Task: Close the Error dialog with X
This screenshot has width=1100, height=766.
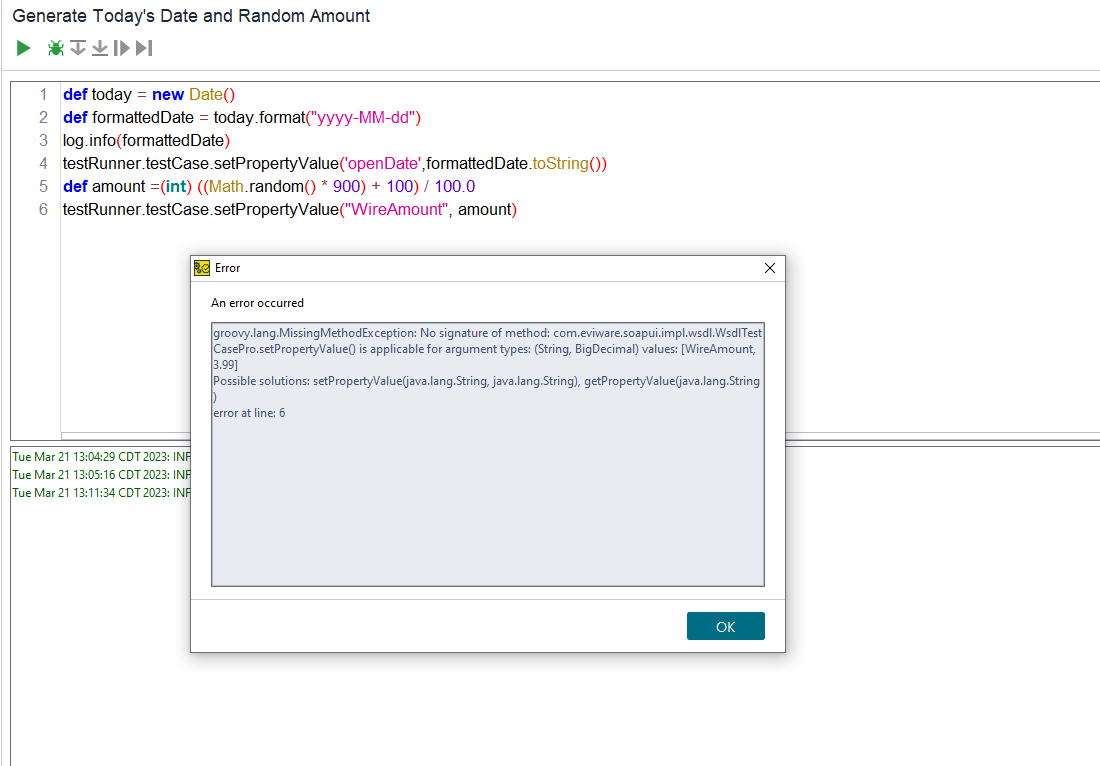Action: click(x=769, y=268)
